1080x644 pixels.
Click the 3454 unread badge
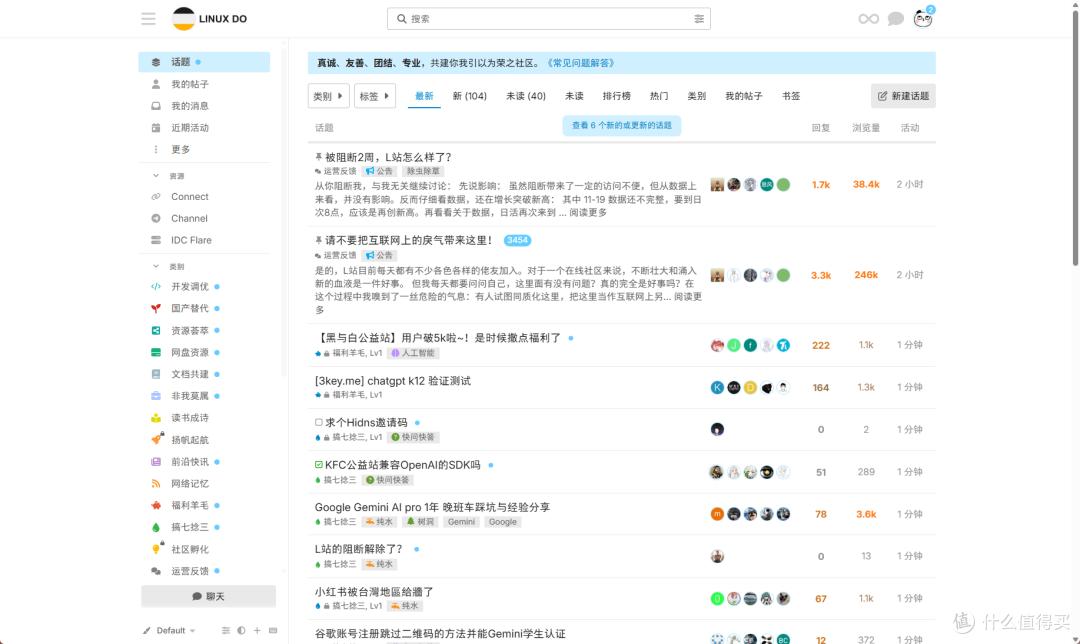517,240
